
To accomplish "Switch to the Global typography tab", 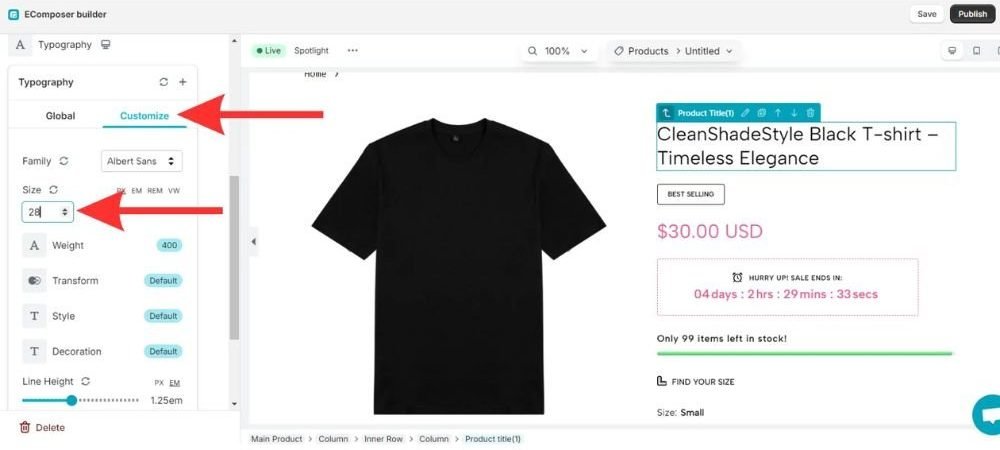I will [x=61, y=116].
